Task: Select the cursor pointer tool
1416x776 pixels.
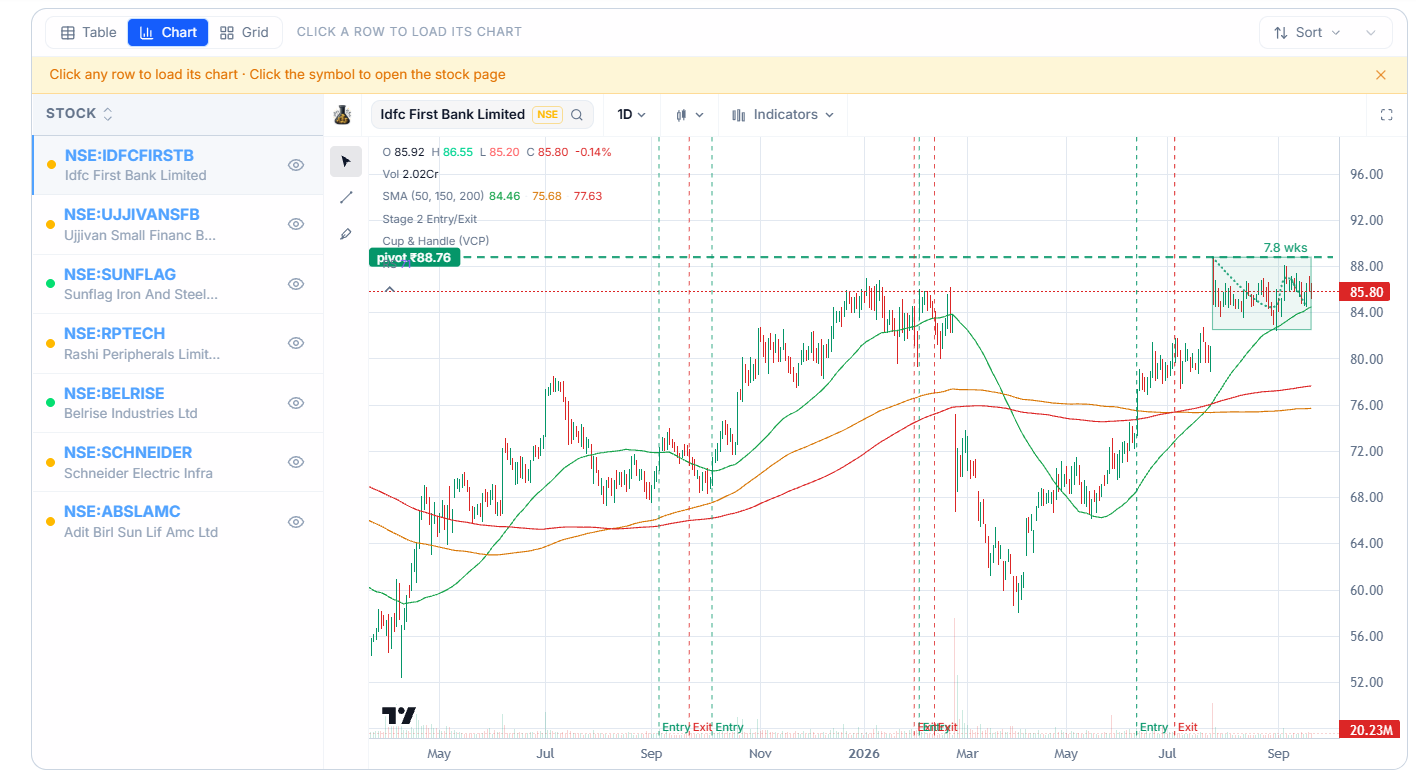Action: (x=346, y=161)
